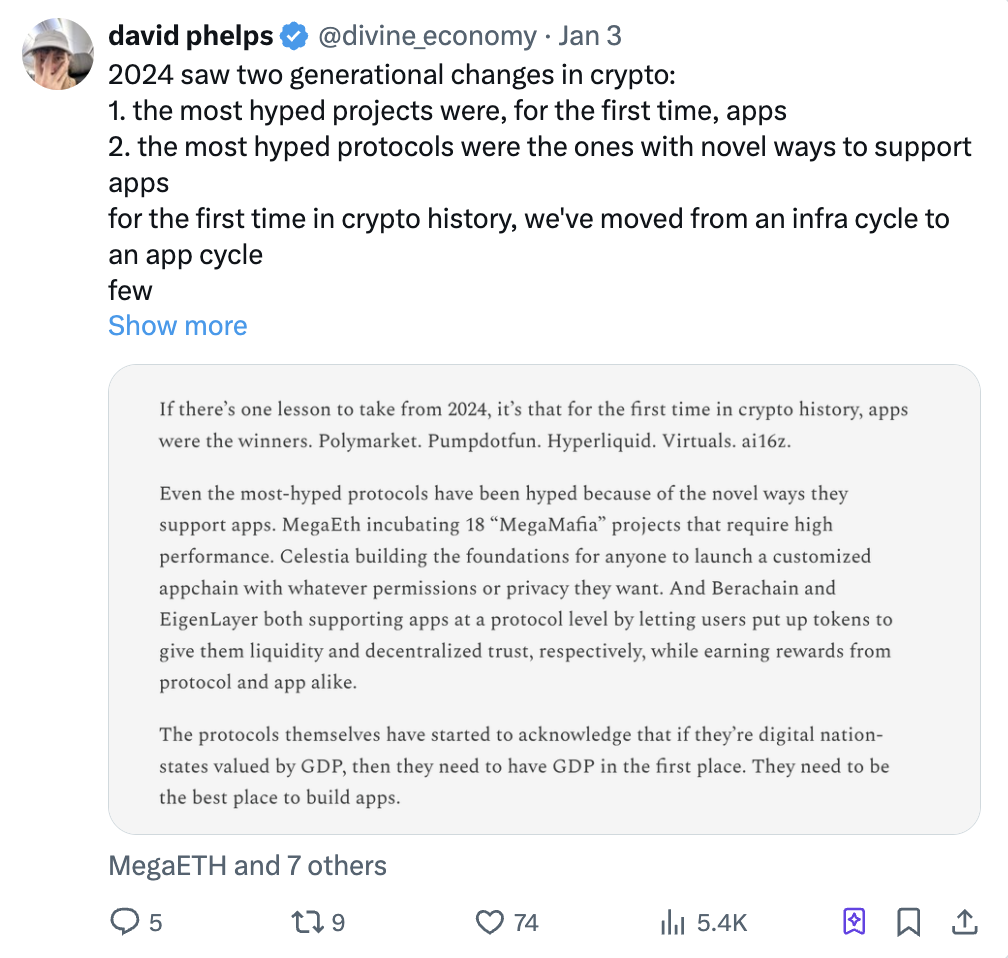Viewport: 1008px width, 958px height.
Task: Click the like count number 74
Action: click(526, 922)
